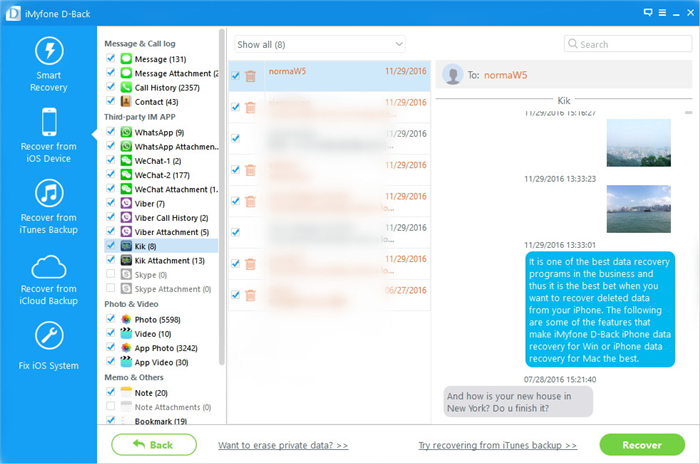Screen dimensions: 700x464
Task: Click the Contact book icon
Action: click(x=126, y=102)
